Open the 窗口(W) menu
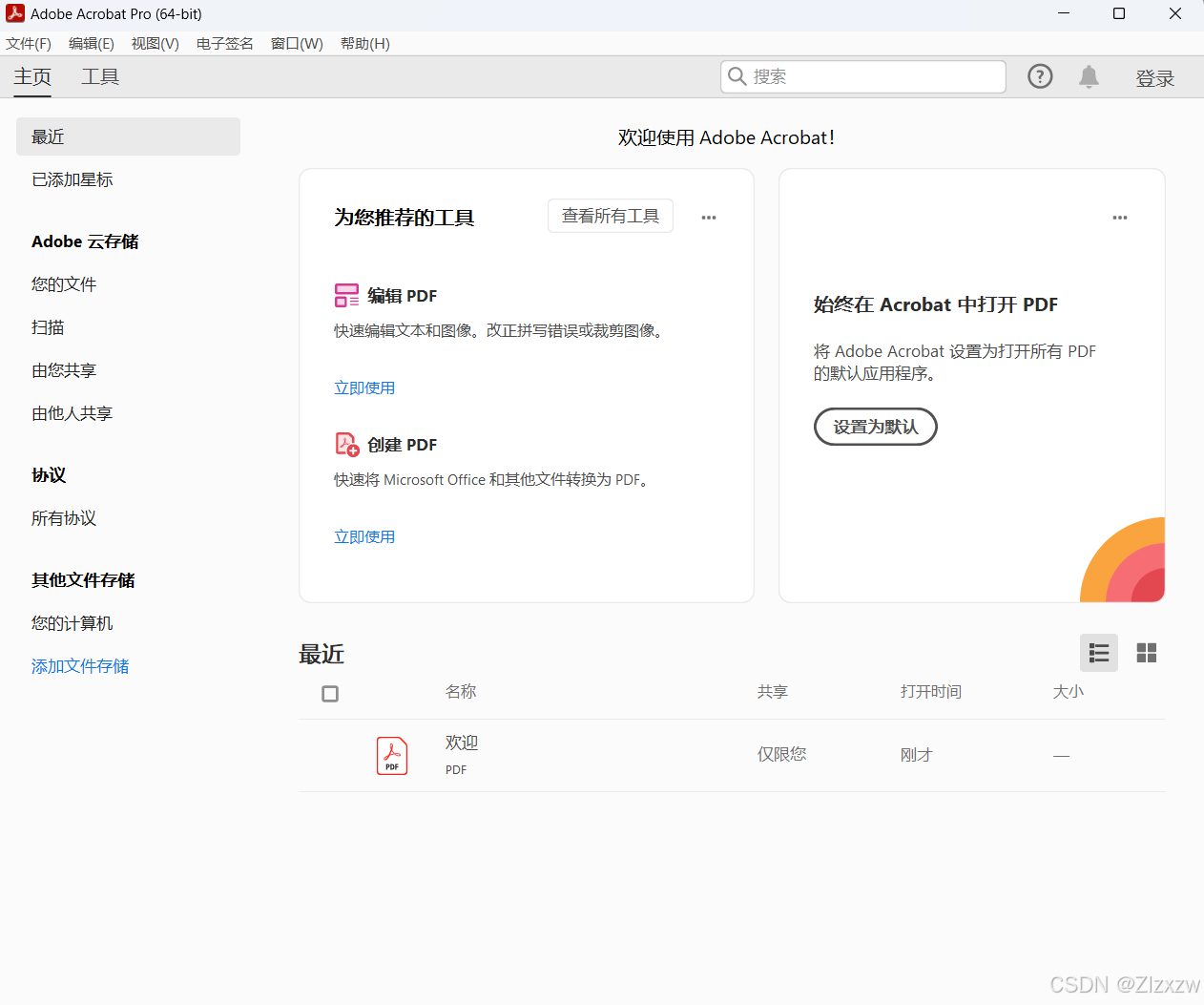1204x1005 pixels. [297, 44]
